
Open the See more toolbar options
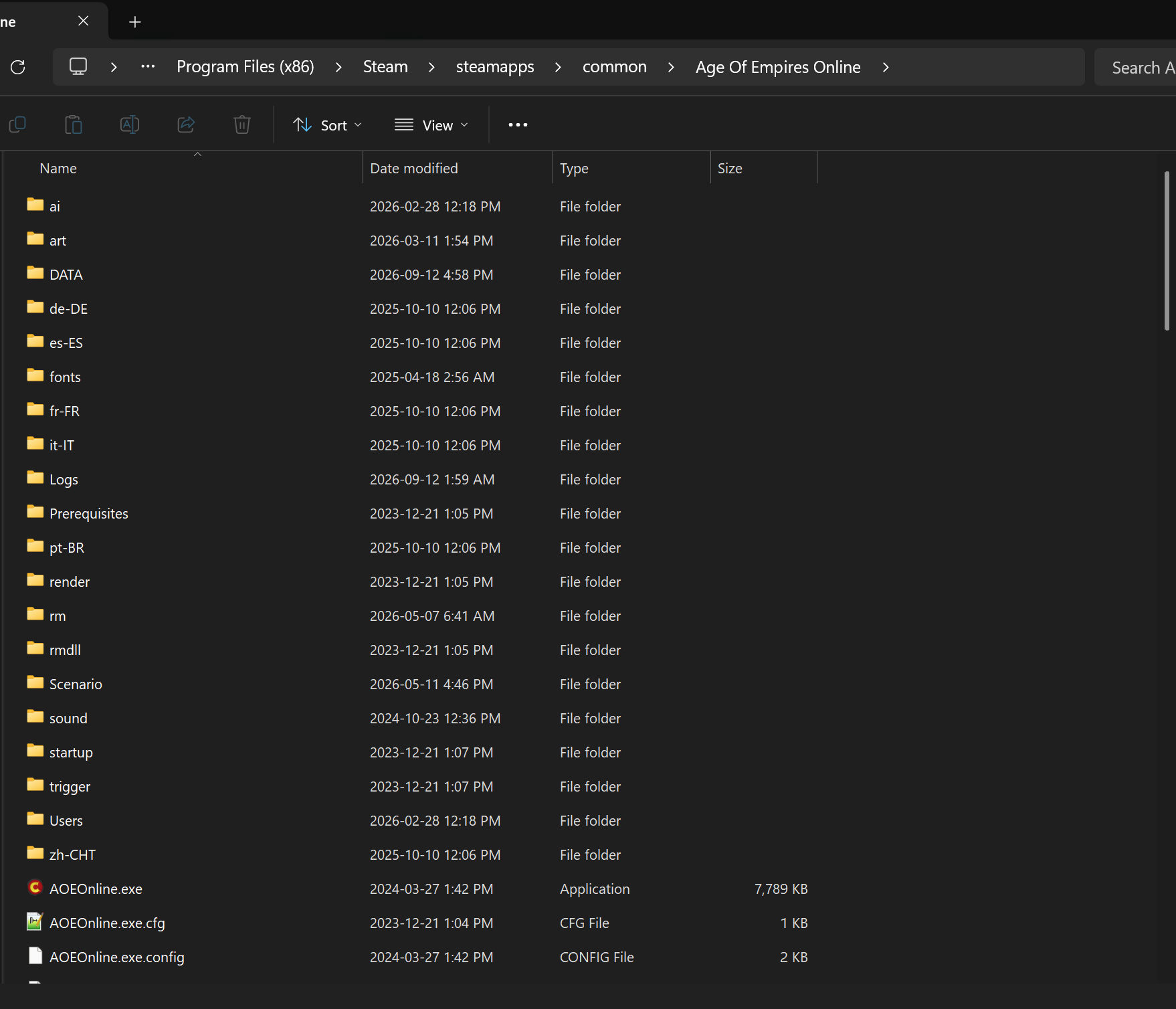coord(518,125)
